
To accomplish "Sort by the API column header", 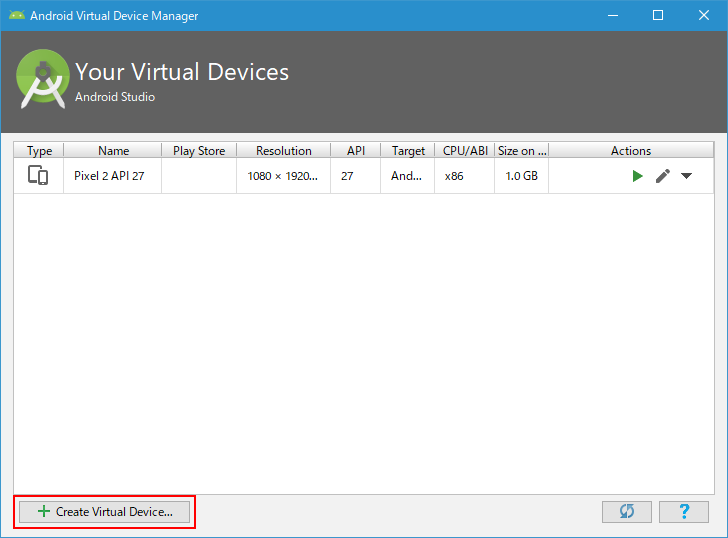I will pyautogui.click(x=356, y=150).
